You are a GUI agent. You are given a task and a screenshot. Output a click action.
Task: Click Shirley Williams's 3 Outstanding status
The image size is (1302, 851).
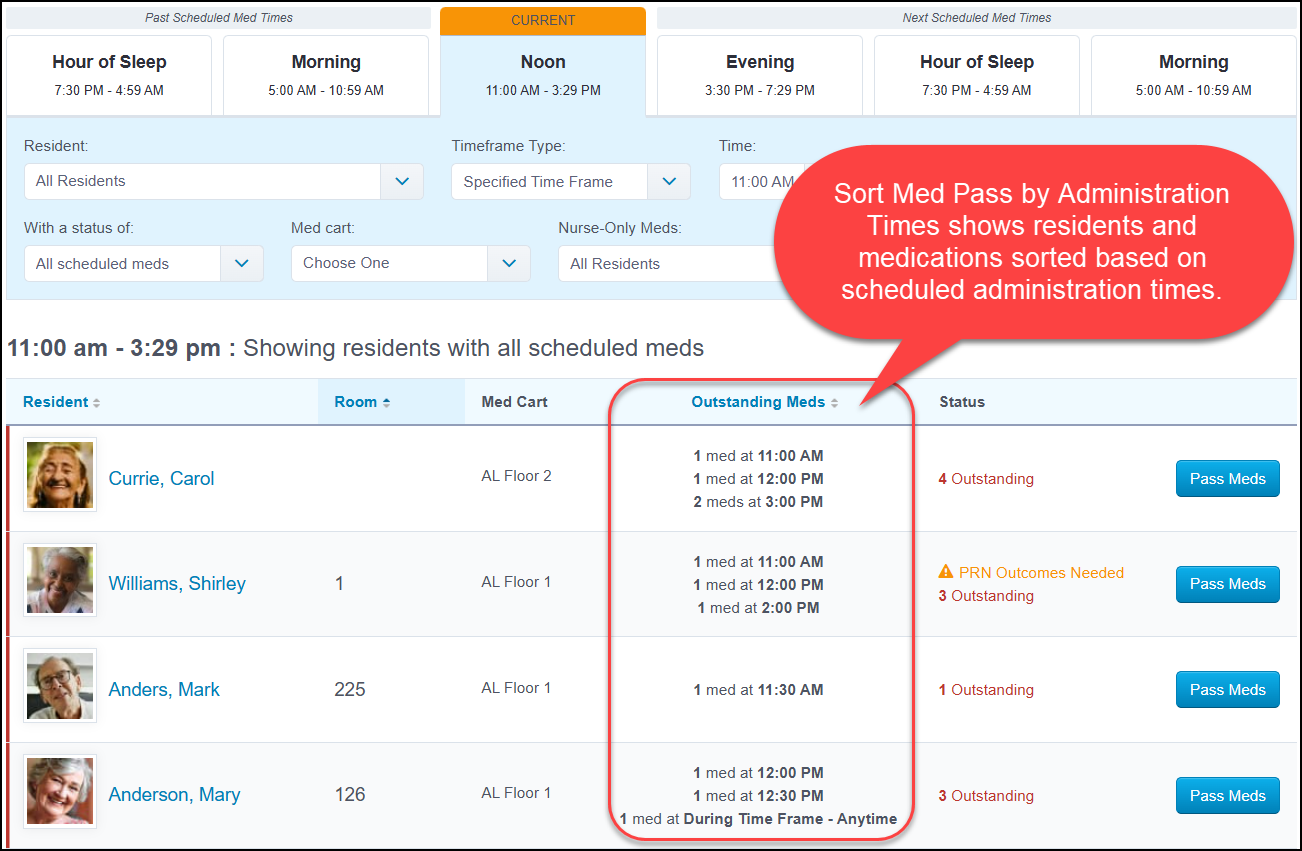[986, 596]
